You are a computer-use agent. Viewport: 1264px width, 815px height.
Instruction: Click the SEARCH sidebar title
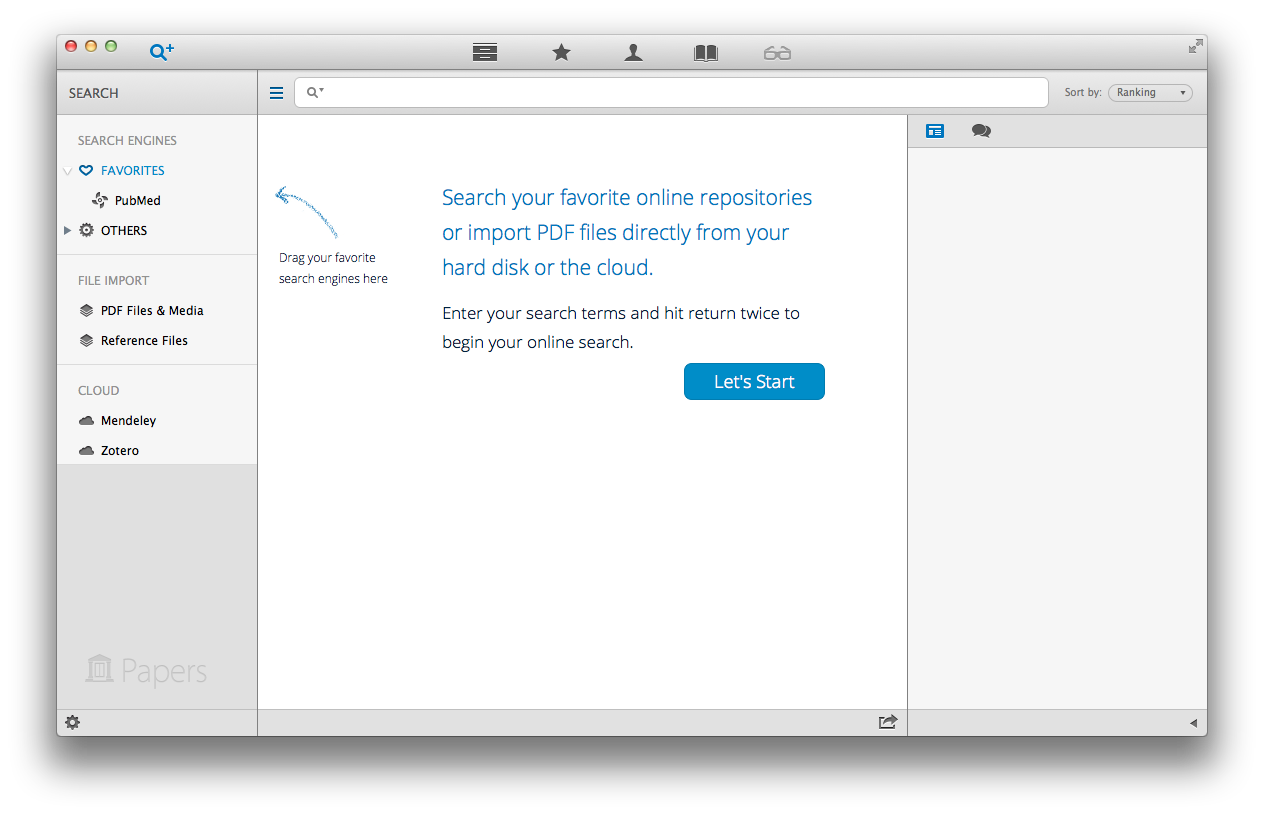(x=93, y=93)
